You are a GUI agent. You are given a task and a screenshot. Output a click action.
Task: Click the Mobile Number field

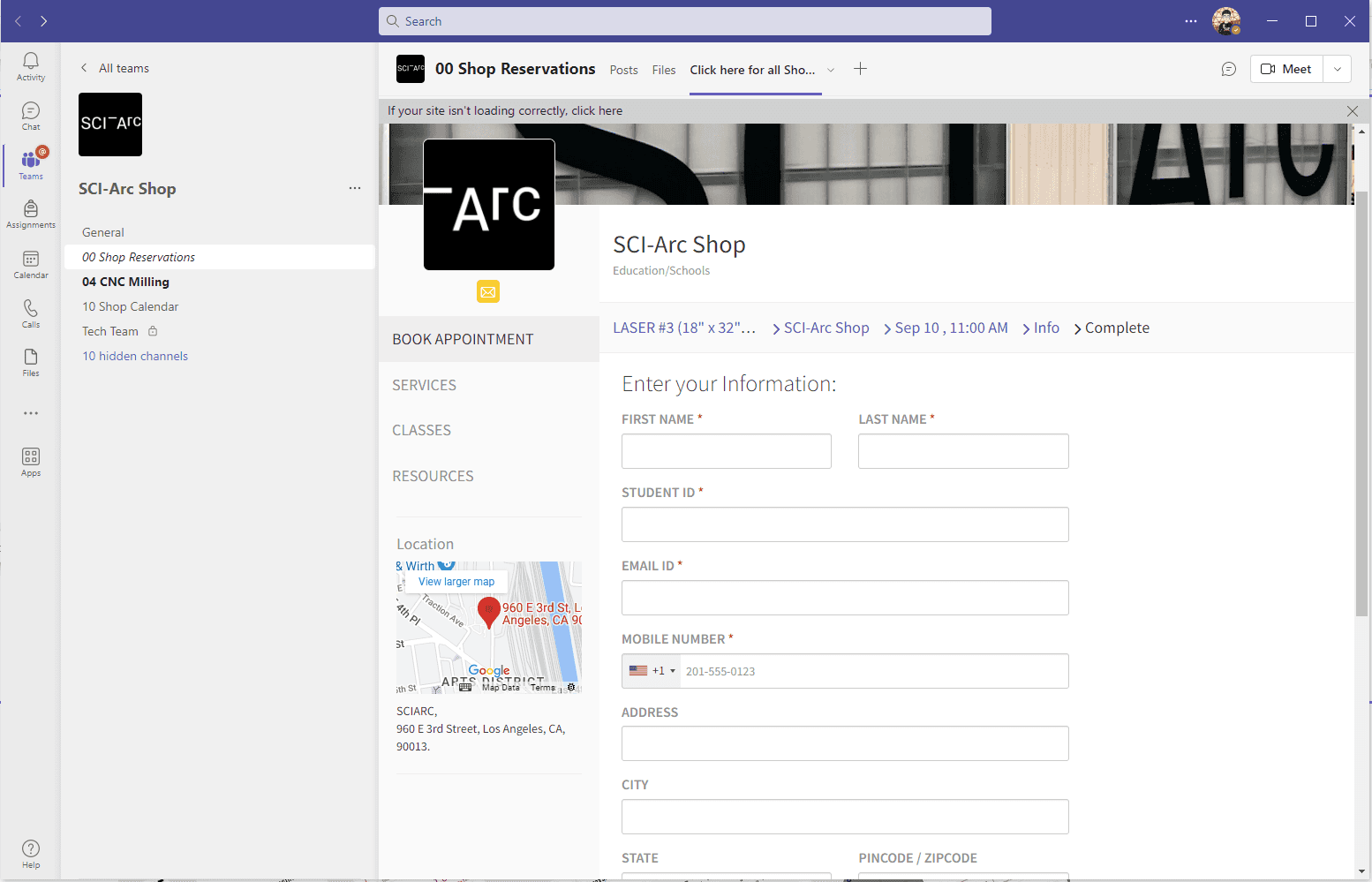click(874, 671)
